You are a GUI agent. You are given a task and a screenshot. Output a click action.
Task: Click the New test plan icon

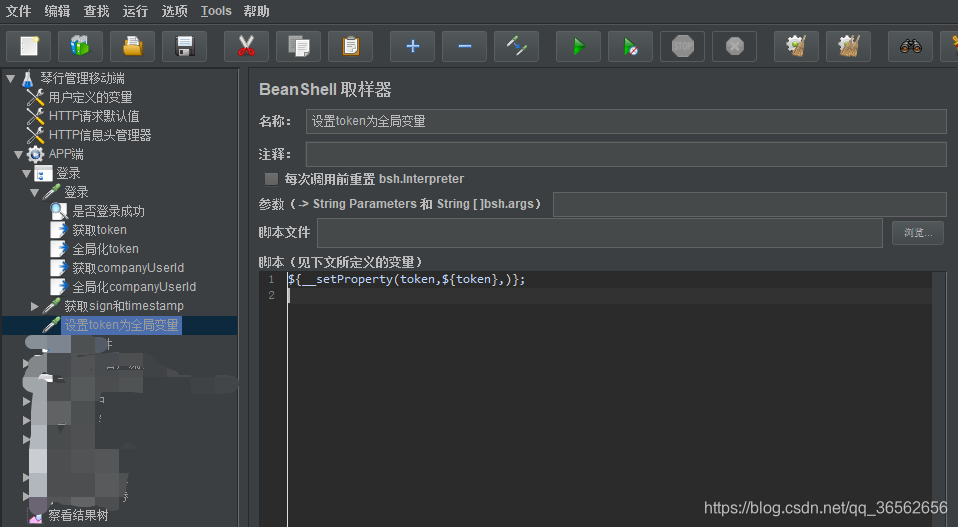[29, 46]
